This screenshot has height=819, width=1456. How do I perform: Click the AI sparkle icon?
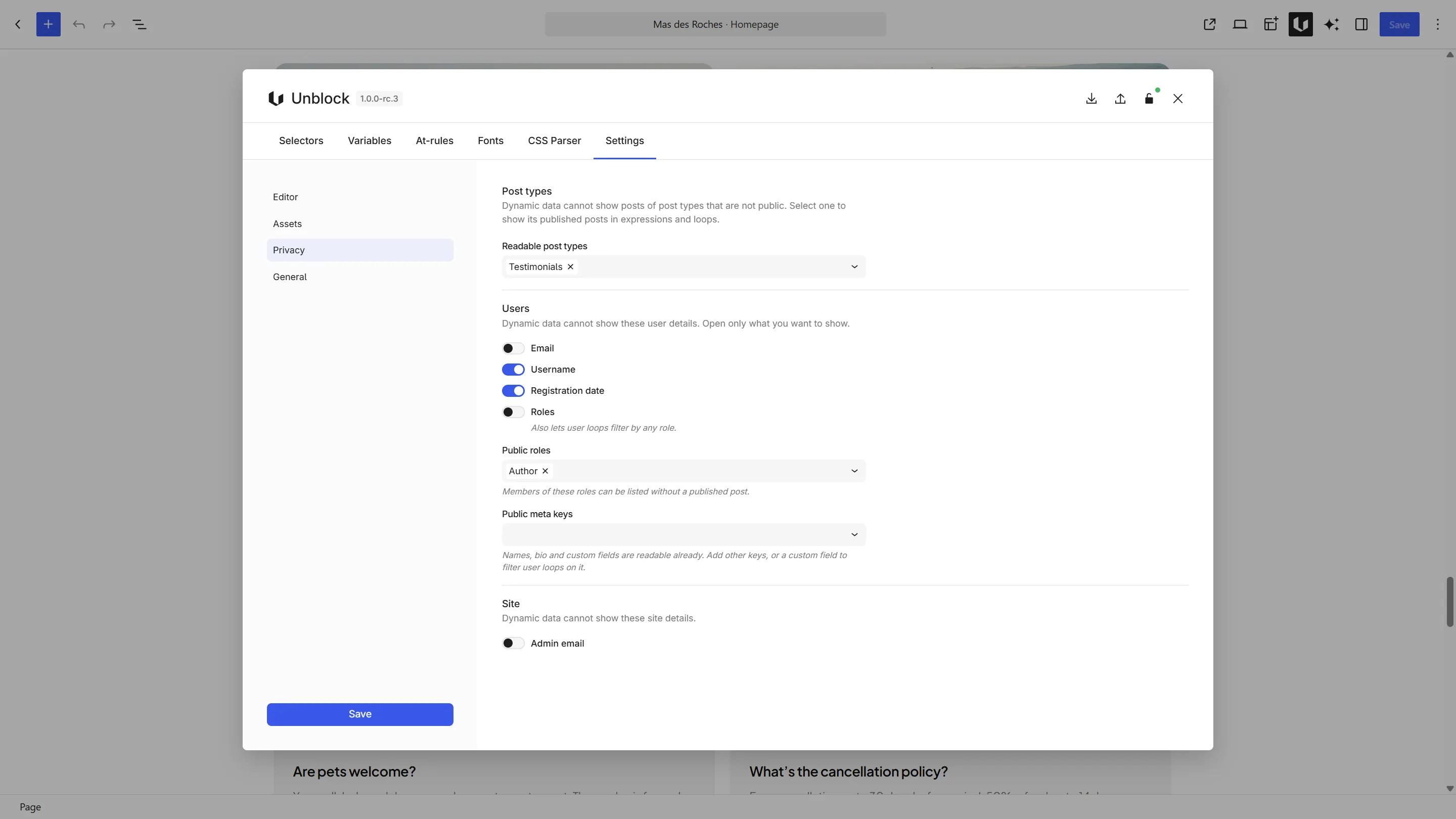1331,24
